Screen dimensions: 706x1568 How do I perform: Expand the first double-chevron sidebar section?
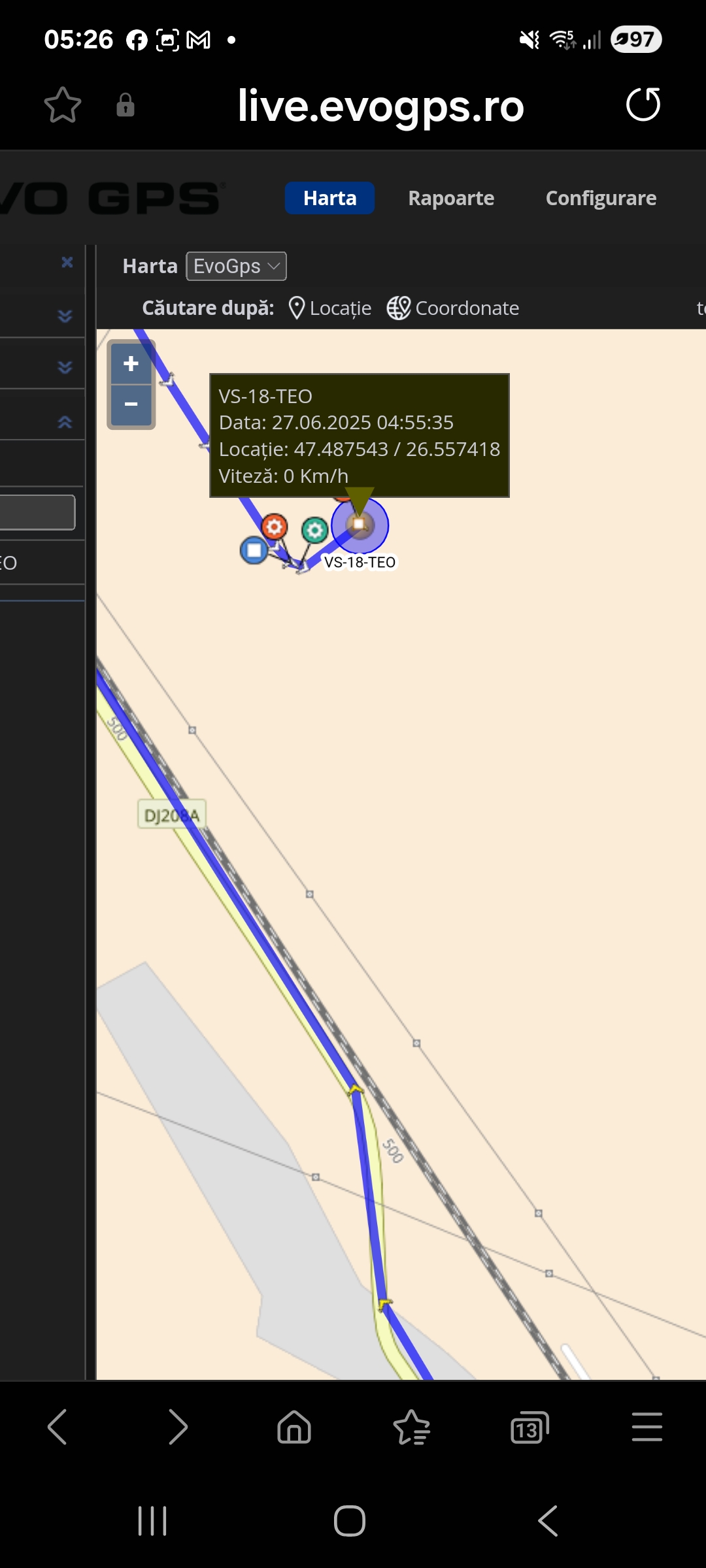(x=65, y=316)
